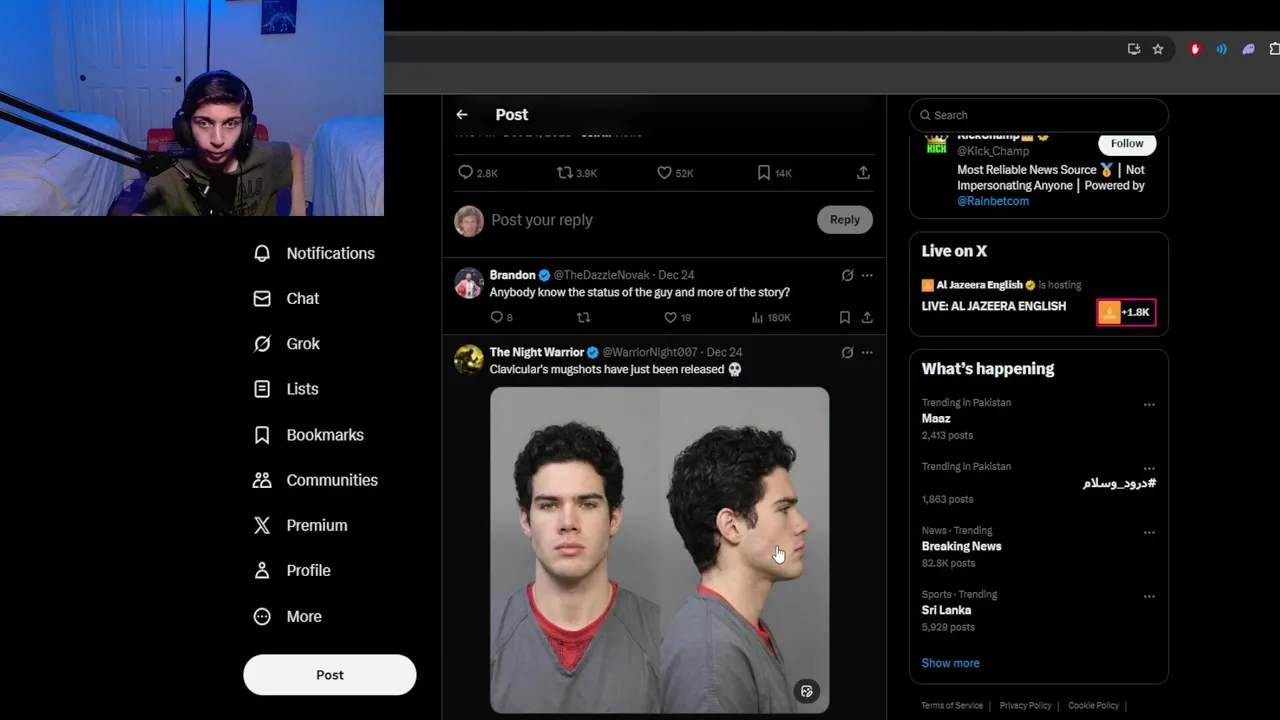This screenshot has width=1280, height=720.
Task: Open options for the Sri Lanka trend
Action: pyautogui.click(x=1149, y=597)
